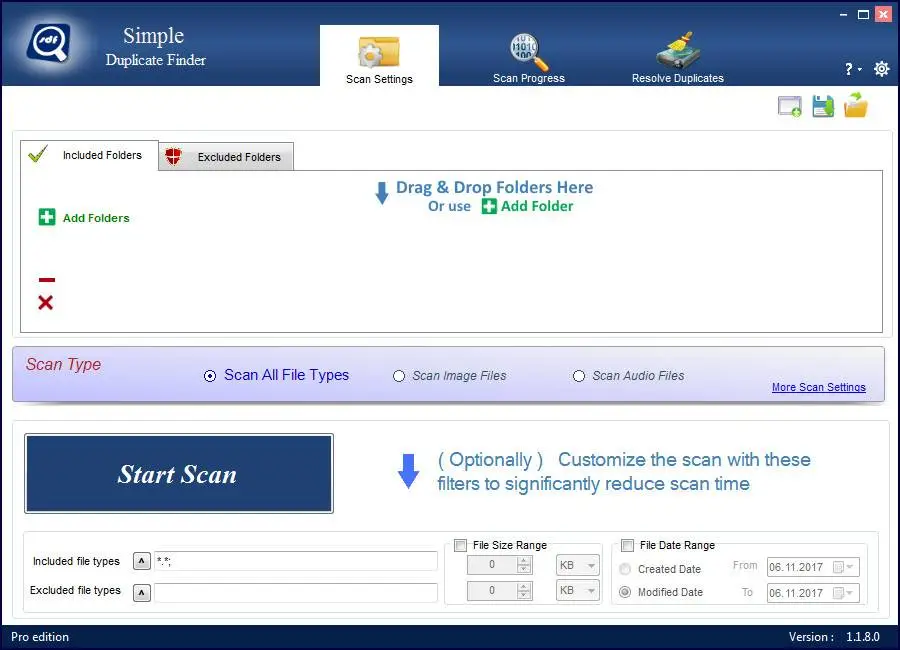Select the Modified Date radio button
Screen dimensions: 900x650
(625, 592)
